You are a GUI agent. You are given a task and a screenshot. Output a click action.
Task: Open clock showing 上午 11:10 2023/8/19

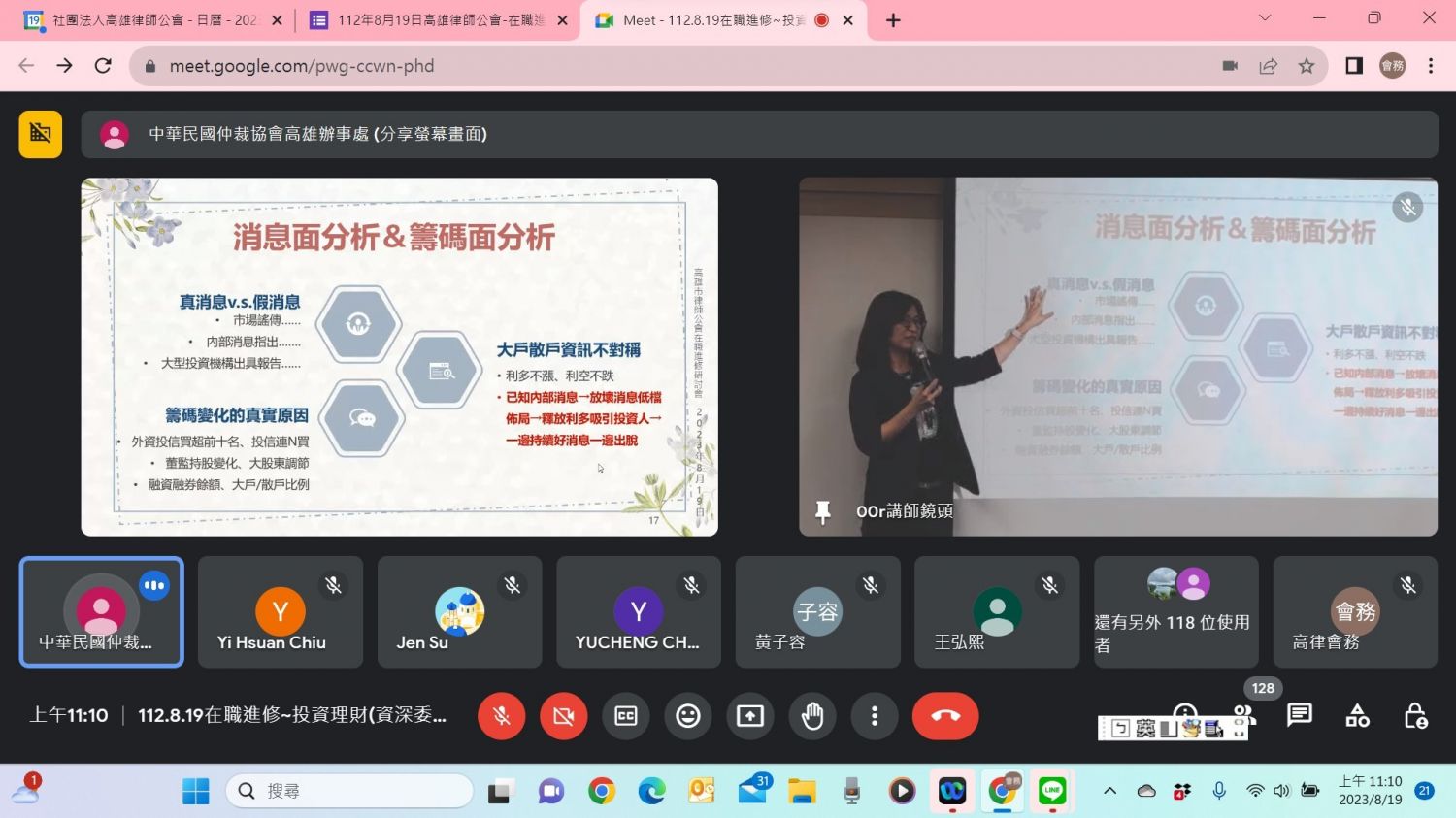point(1370,791)
